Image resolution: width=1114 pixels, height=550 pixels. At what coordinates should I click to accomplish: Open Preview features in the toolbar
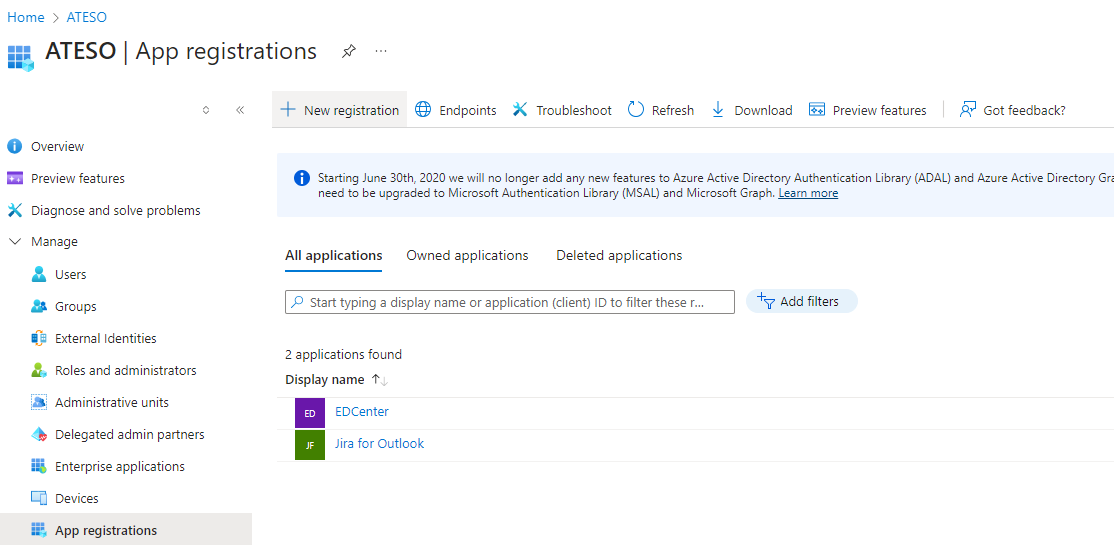pos(867,110)
